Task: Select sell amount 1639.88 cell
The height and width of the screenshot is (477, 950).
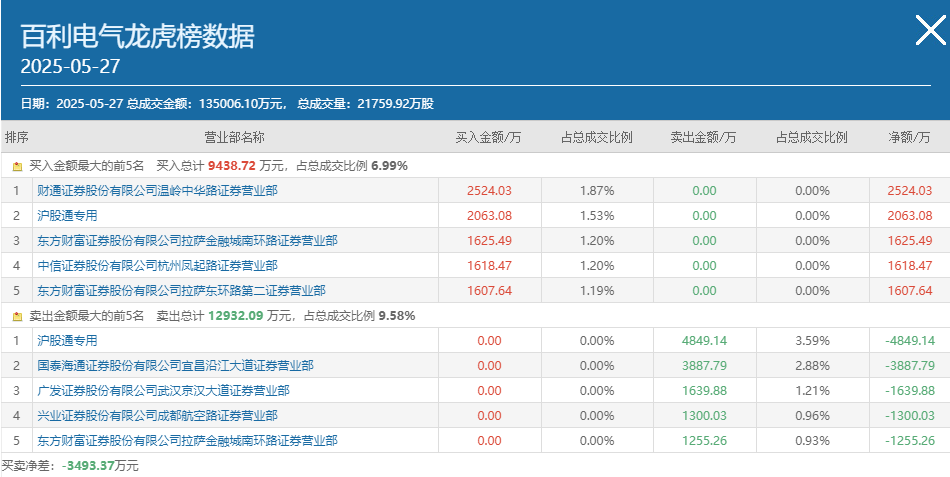Action: (x=704, y=391)
